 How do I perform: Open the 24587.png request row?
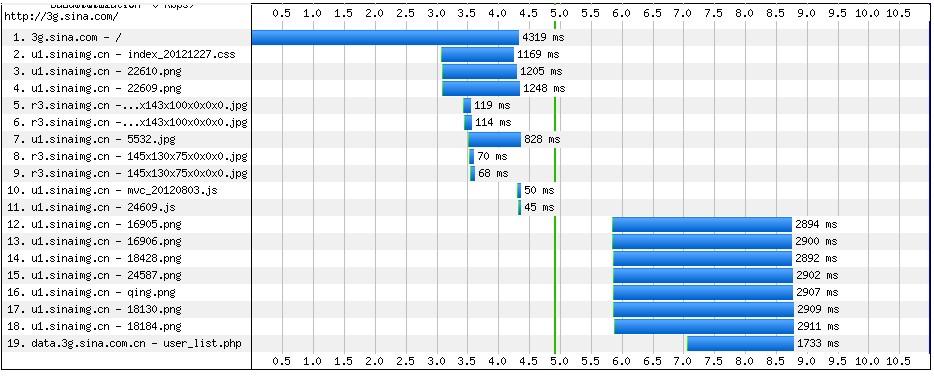(x=466, y=276)
